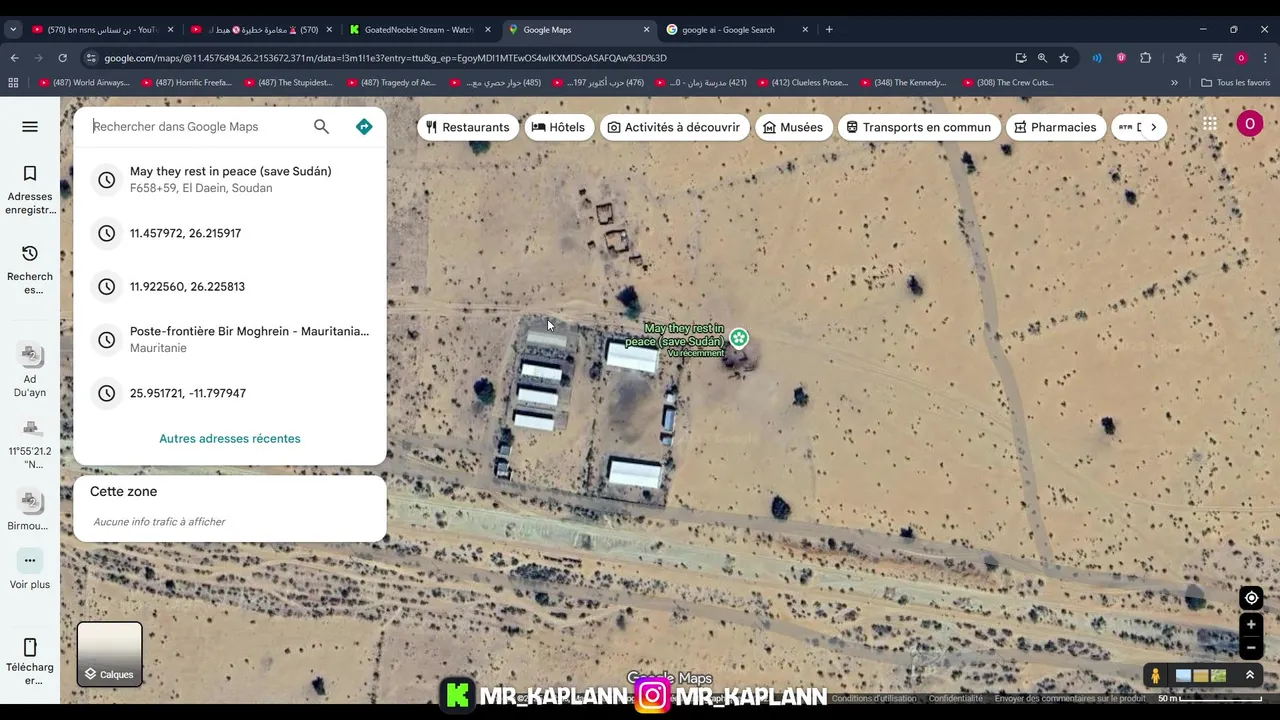Zoom out with the minus button

1251,648
